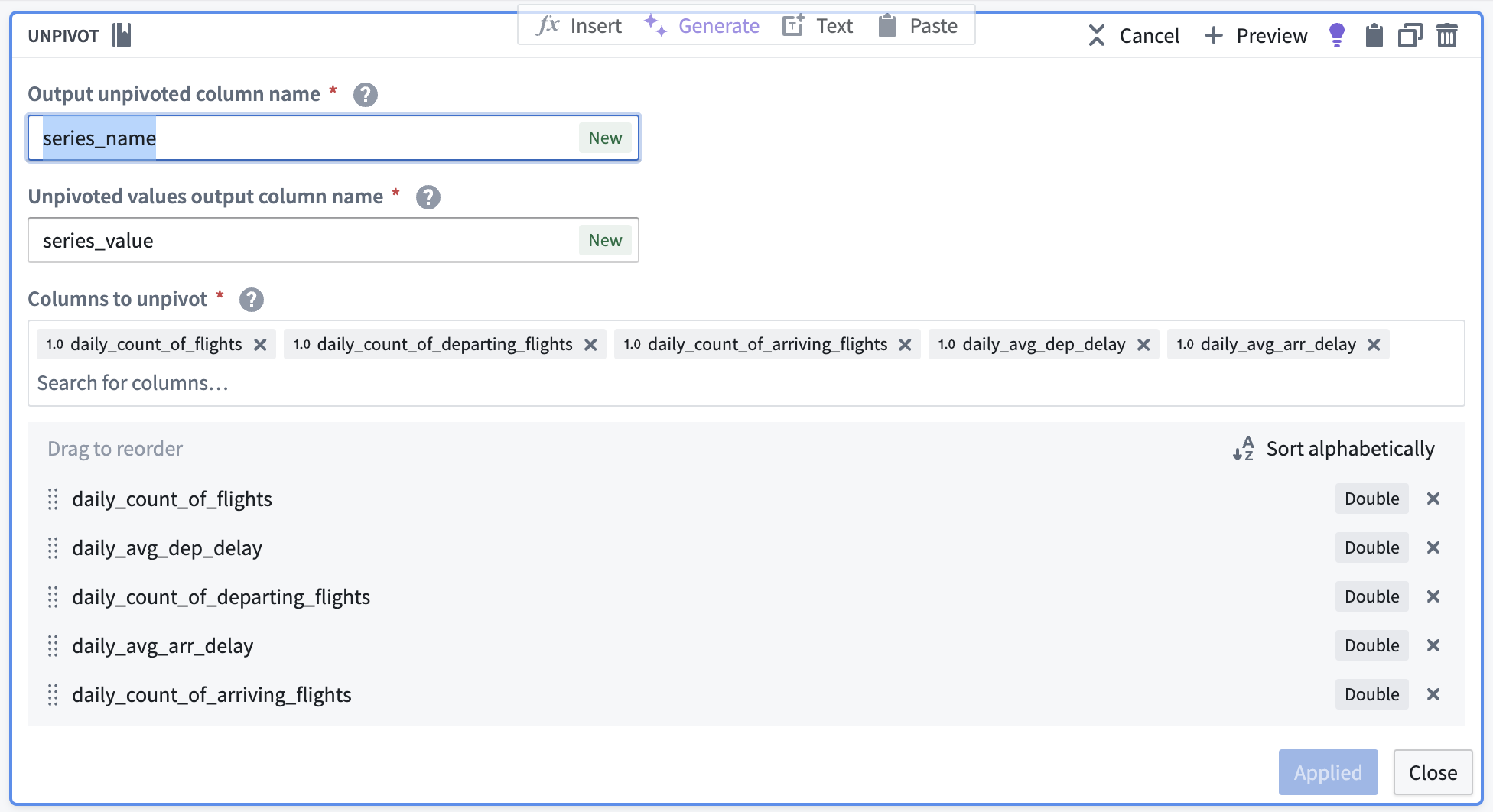Click the New badge in series_value field
Viewport: 1493px width, 812px height.
click(x=605, y=240)
